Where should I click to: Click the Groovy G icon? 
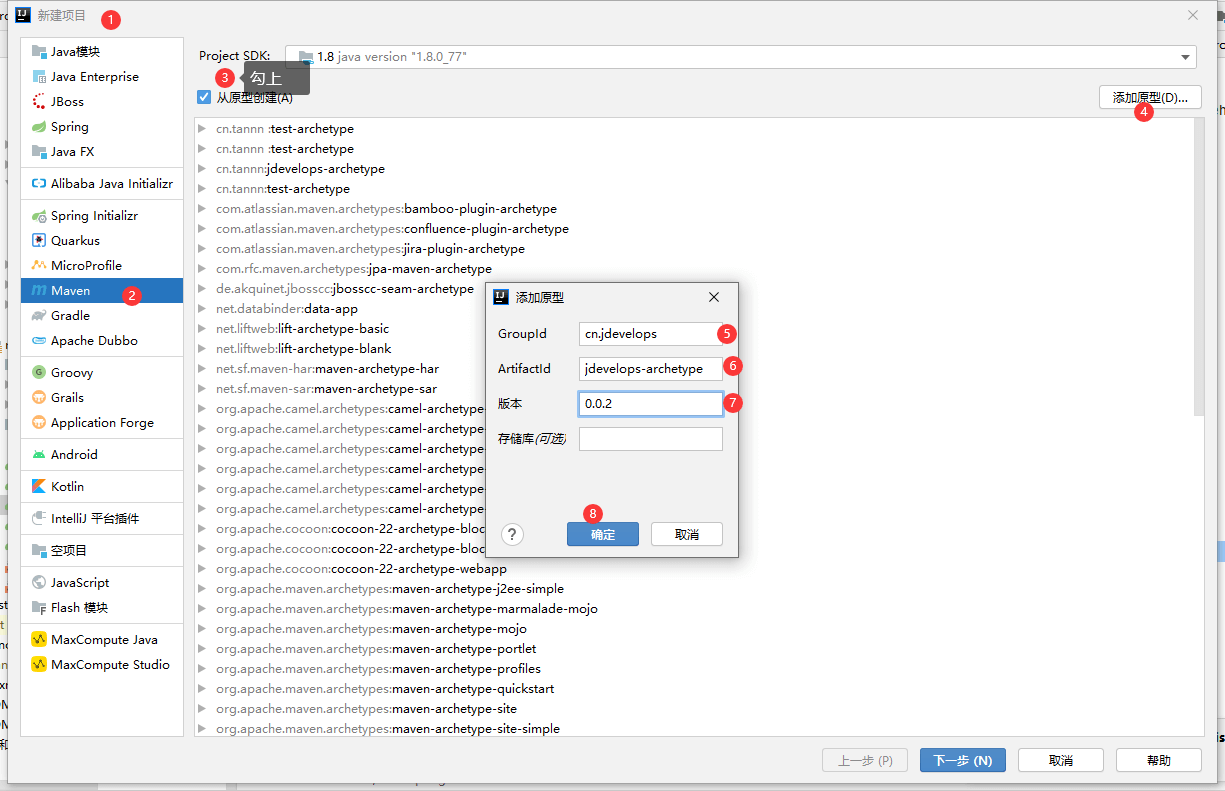(39, 373)
